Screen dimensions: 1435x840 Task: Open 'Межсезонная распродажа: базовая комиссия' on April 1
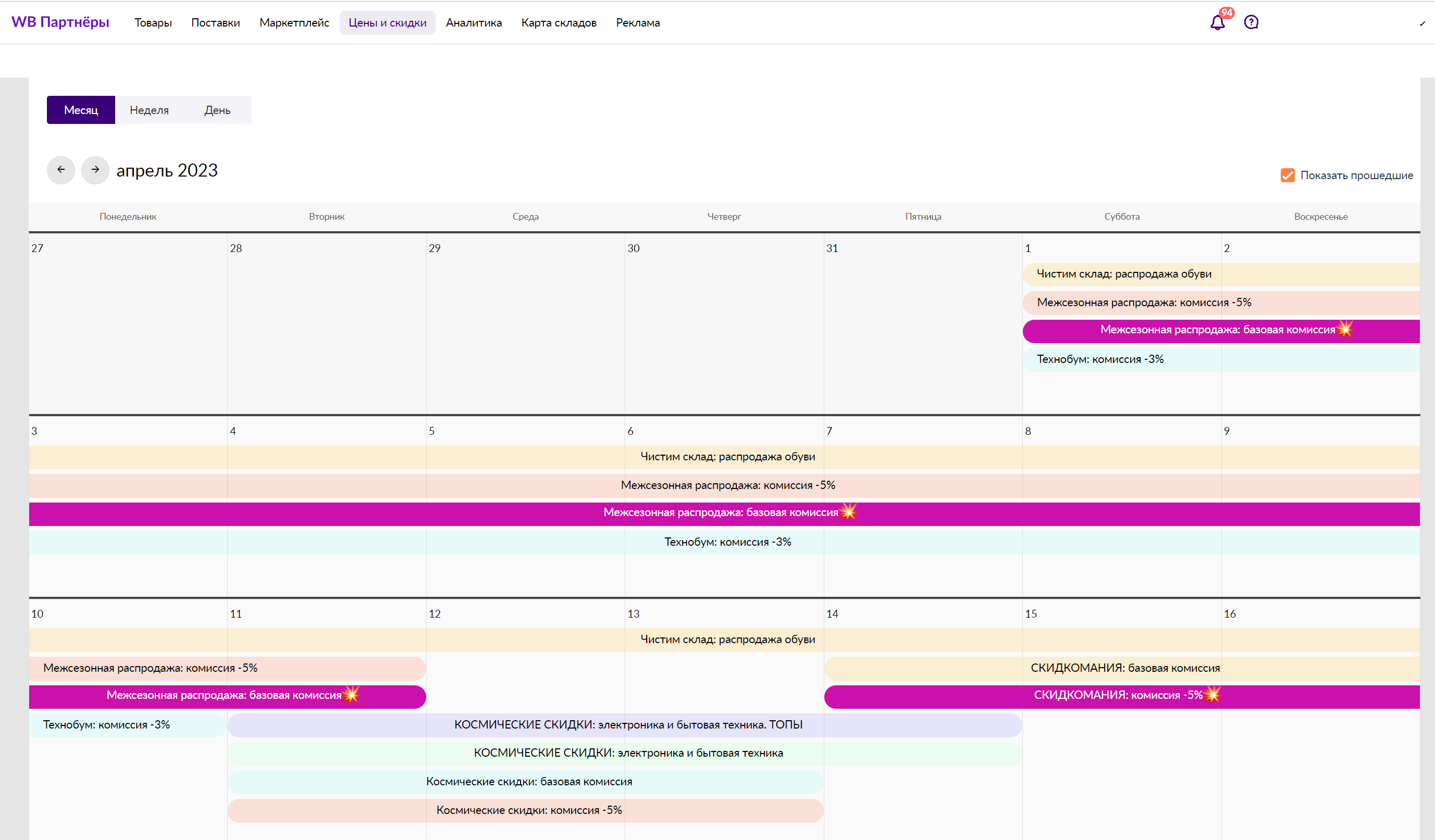click(x=1221, y=331)
